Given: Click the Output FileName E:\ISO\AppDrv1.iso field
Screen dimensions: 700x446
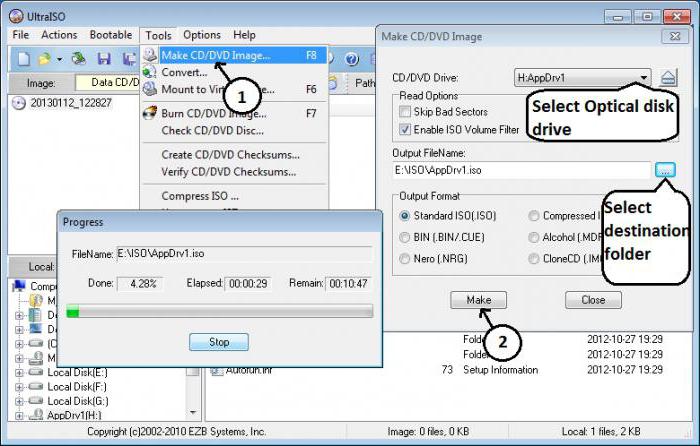Looking at the screenshot, I should [521, 170].
